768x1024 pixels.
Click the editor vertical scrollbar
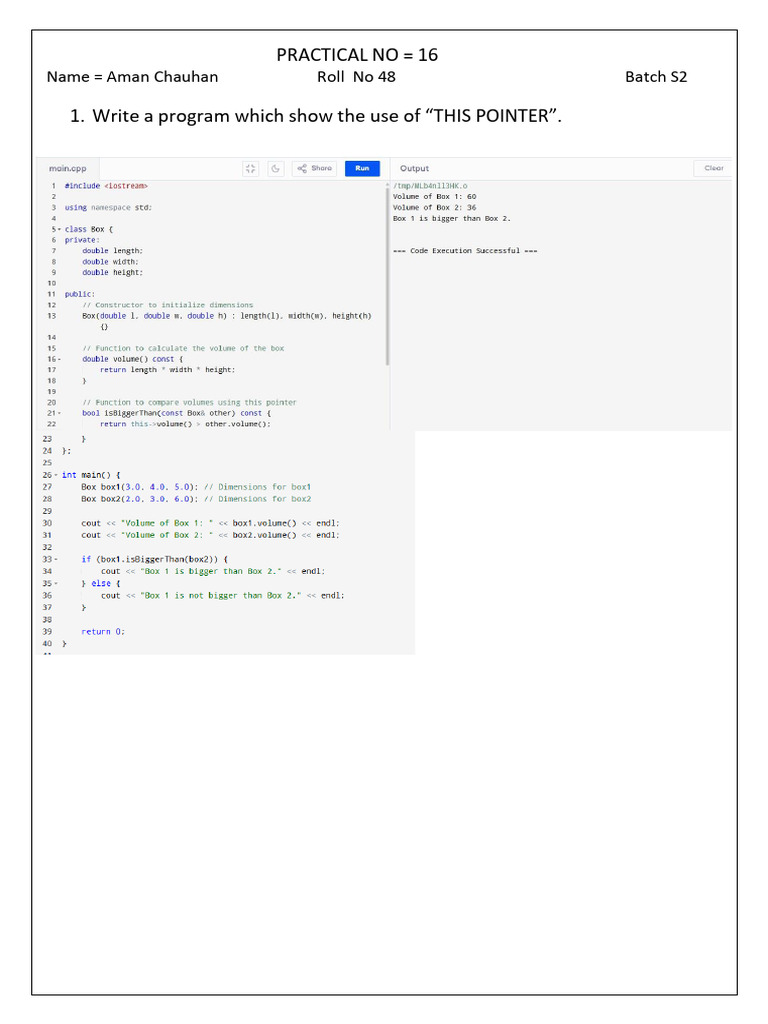click(387, 270)
